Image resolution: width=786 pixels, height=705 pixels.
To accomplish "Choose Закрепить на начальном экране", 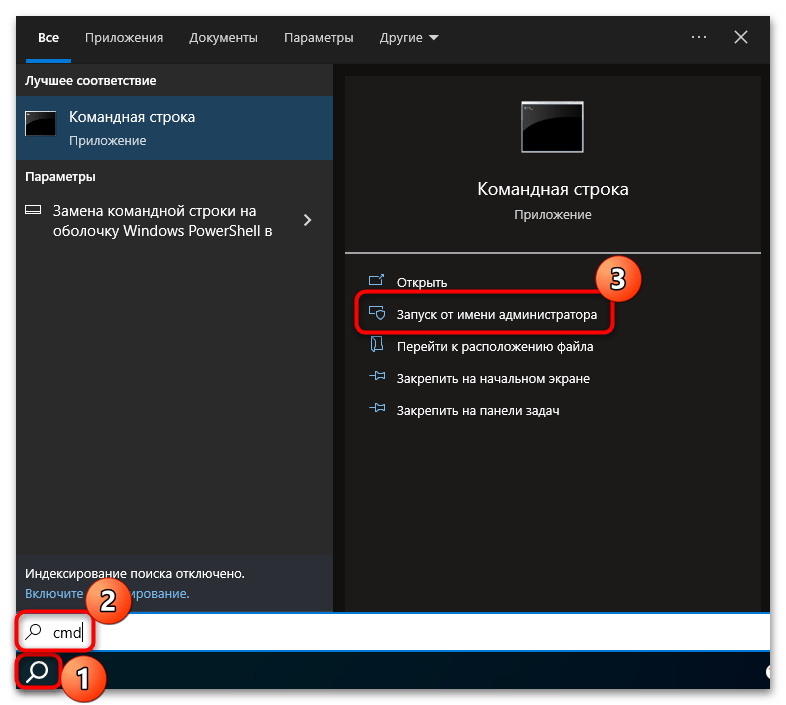I will [x=493, y=379].
